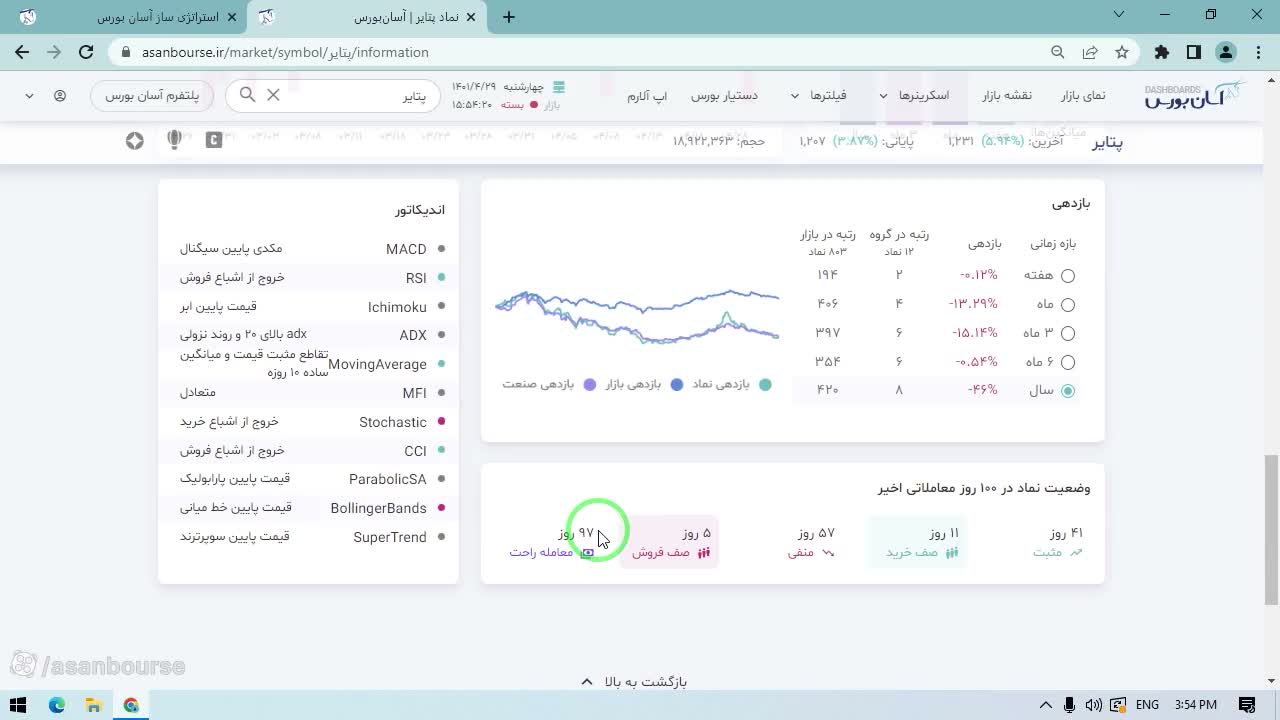Click the up chevron beside بازگشت به بالا
Viewport: 1280px width, 720px height.
click(587, 681)
